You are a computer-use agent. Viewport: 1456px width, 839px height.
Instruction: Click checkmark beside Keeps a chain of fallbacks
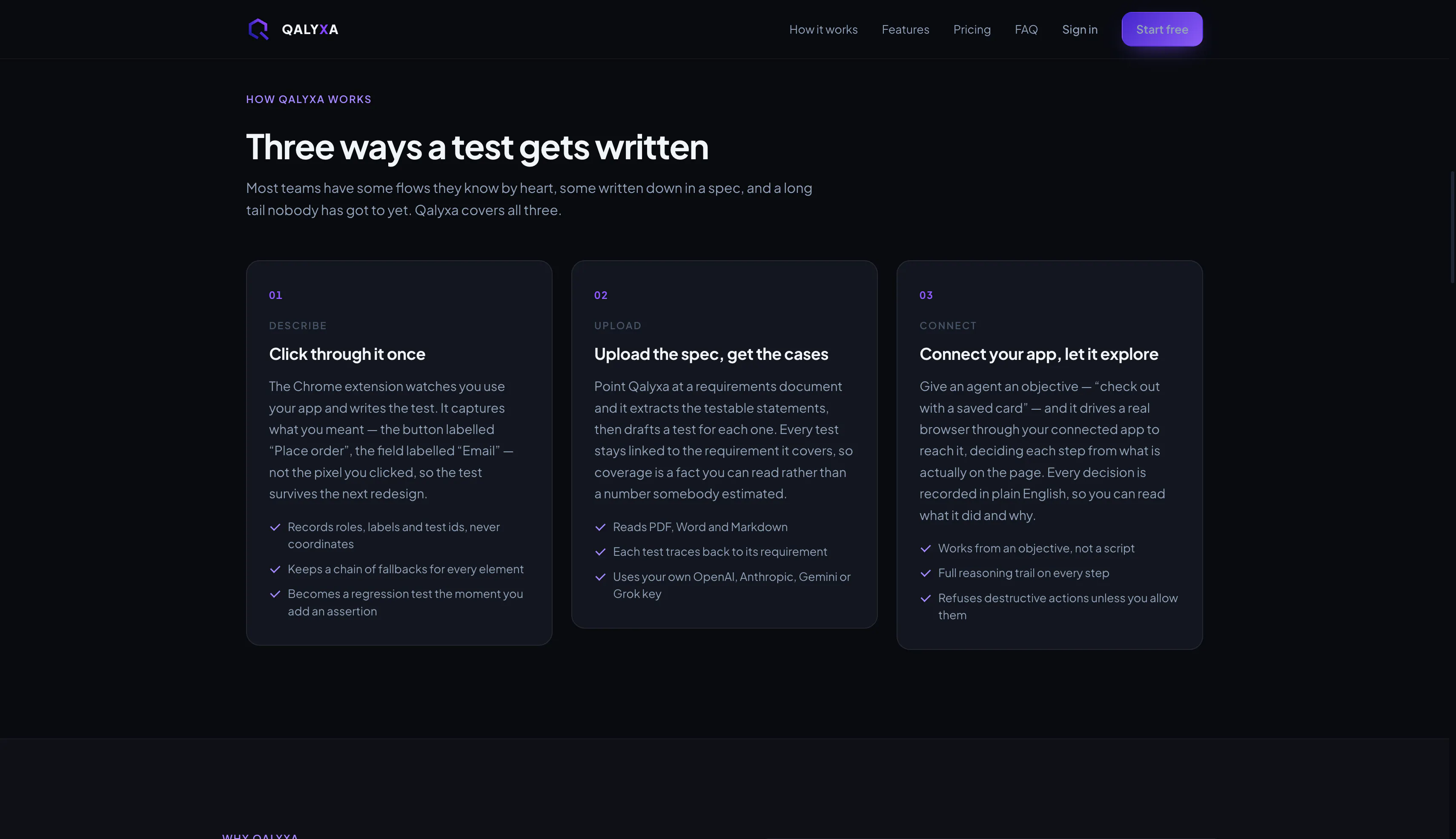275,569
